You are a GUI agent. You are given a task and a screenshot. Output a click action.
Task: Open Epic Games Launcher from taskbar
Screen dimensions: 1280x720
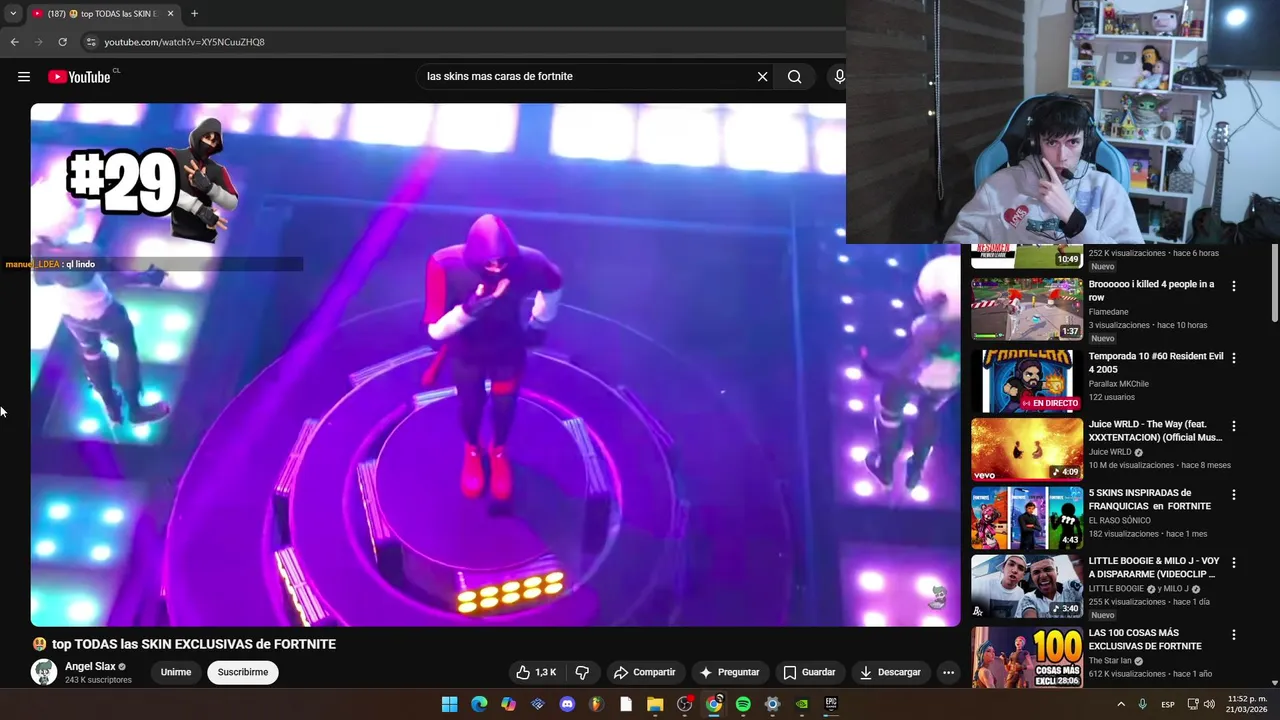[x=831, y=704]
